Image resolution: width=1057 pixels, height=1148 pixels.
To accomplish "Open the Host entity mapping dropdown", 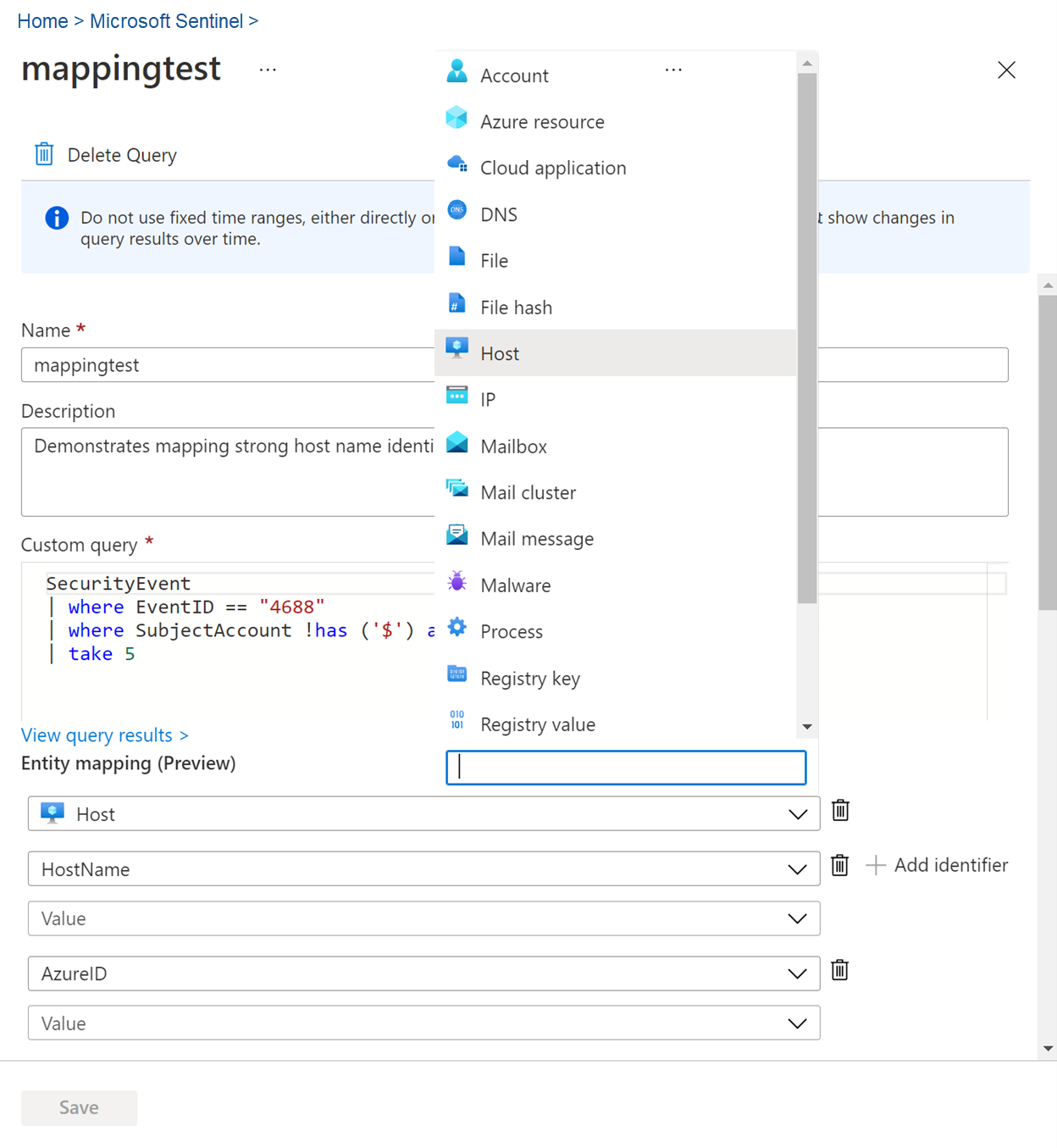I will (x=796, y=813).
